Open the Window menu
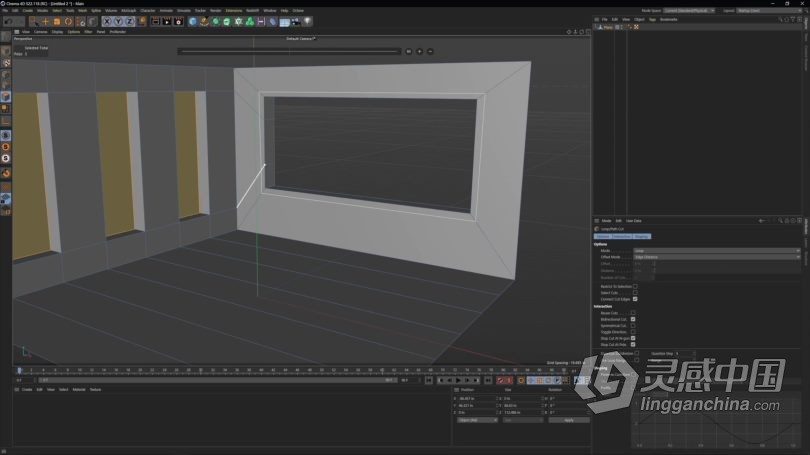 click(x=270, y=10)
